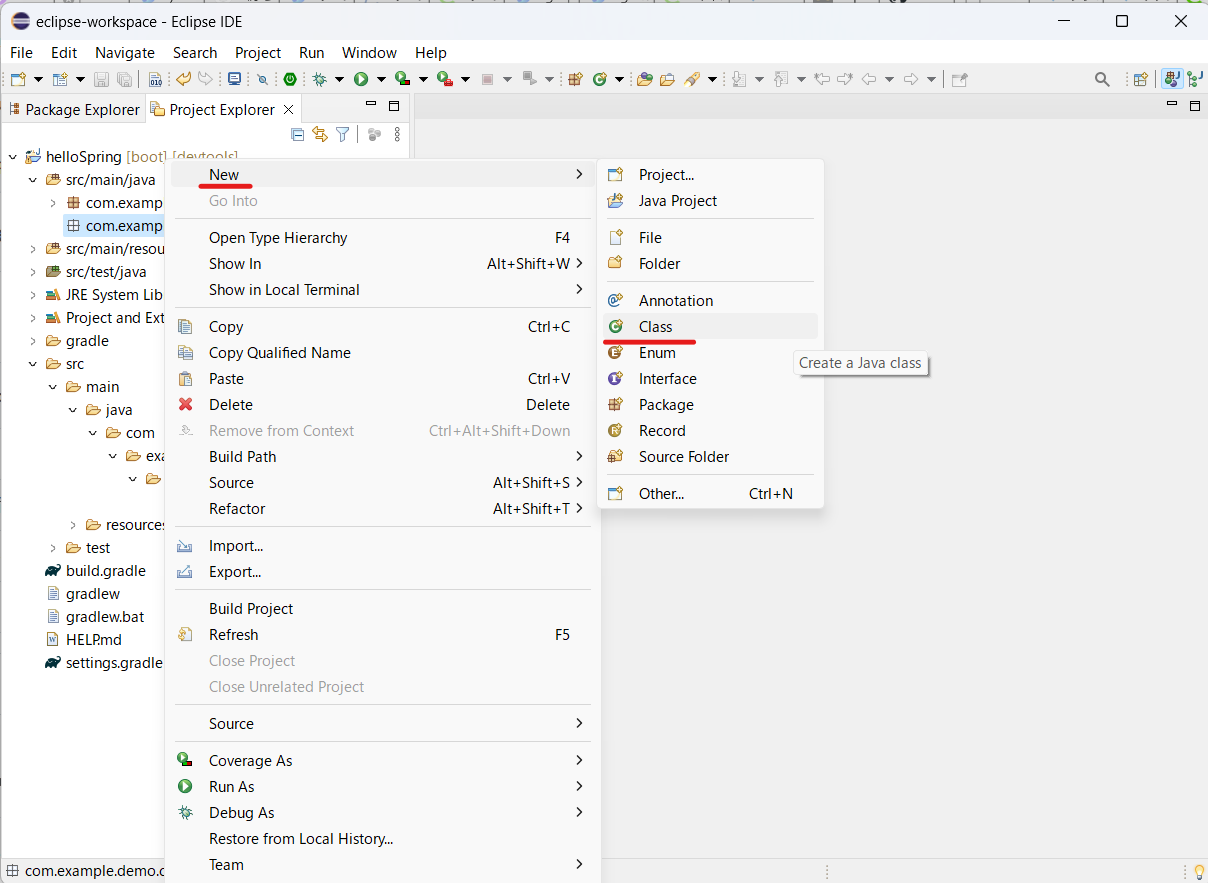Open the Coverage tool in the toolbar
Image resolution: width=1208 pixels, height=883 pixels.
[402, 78]
